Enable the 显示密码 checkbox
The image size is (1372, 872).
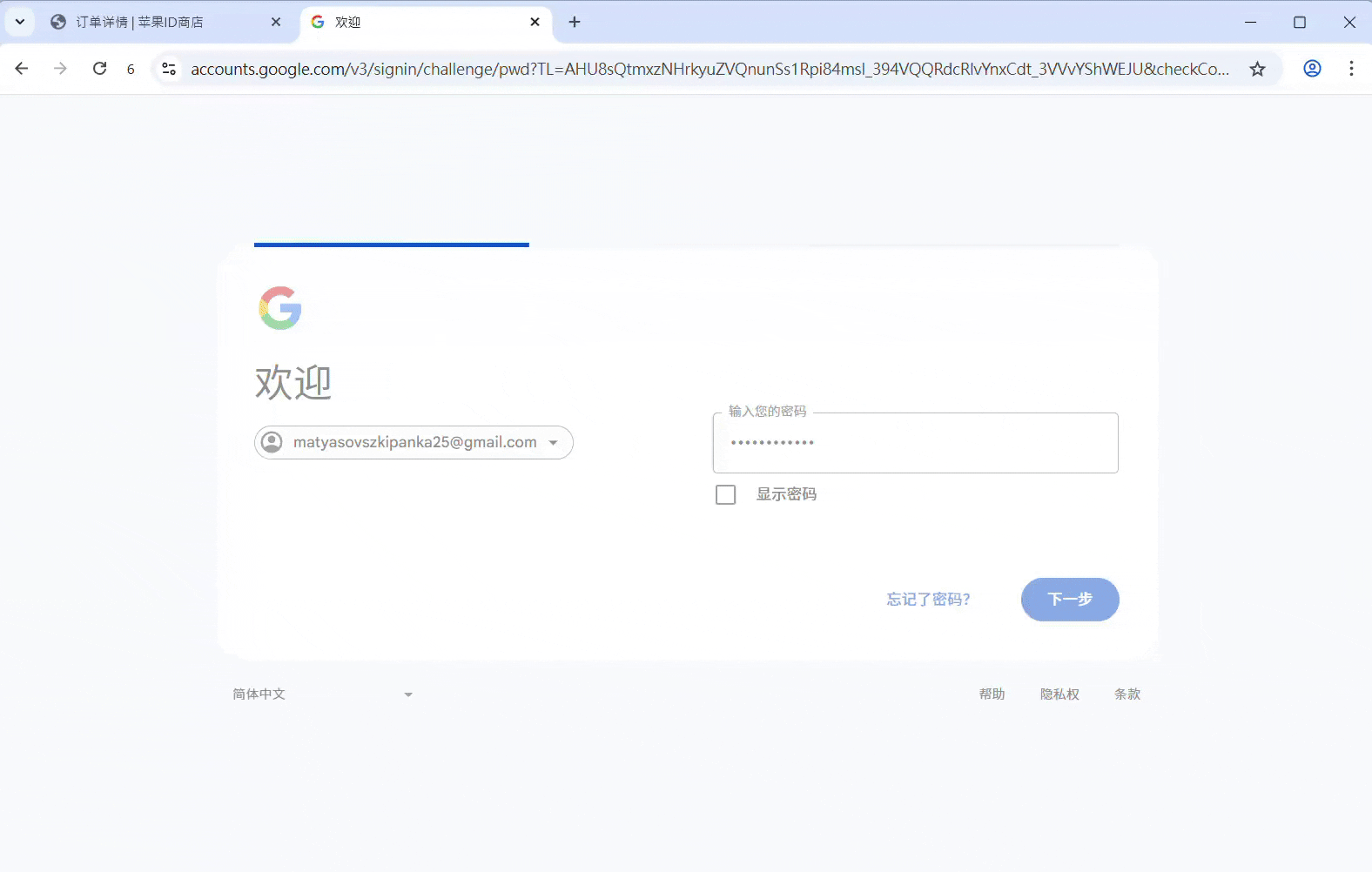725,494
